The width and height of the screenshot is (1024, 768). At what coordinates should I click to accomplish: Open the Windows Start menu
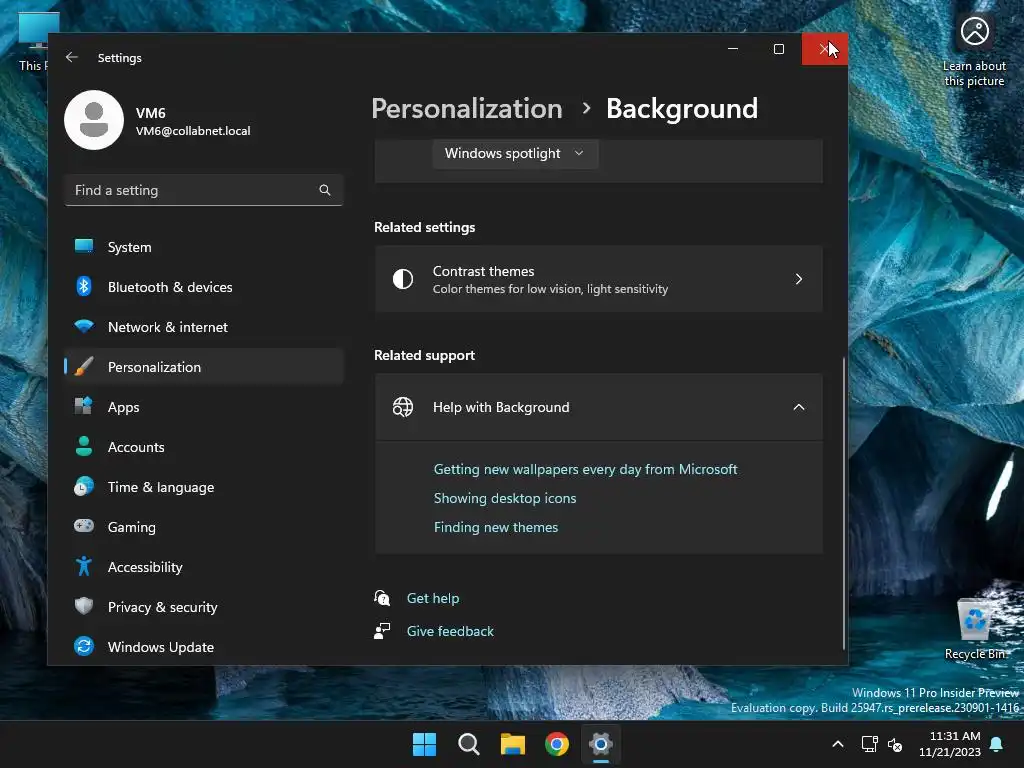pyautogui.click(x=424, y=744)
